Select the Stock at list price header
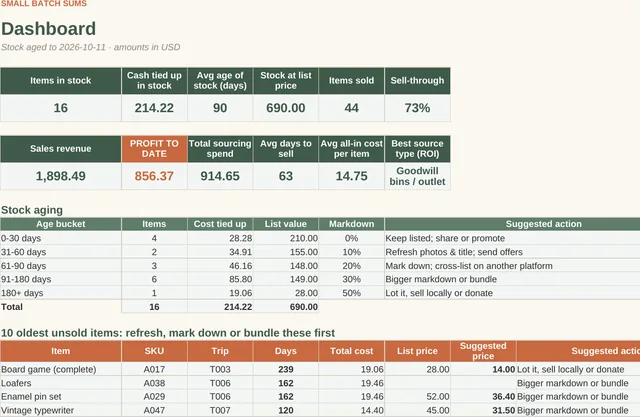This screenshot has width=640, height=417. pyautogui.click(x=286, y=81)
